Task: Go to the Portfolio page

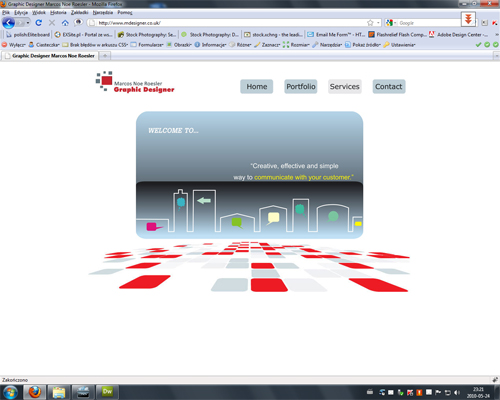Action: point(301,87)
